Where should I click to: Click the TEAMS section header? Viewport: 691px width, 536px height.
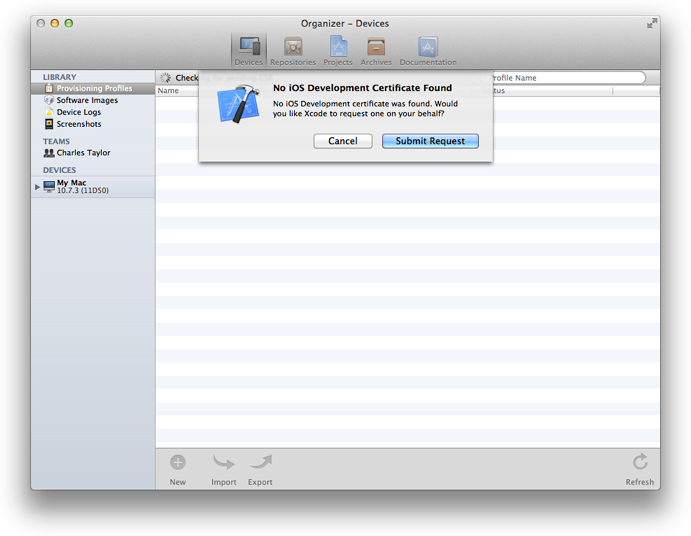56,141
